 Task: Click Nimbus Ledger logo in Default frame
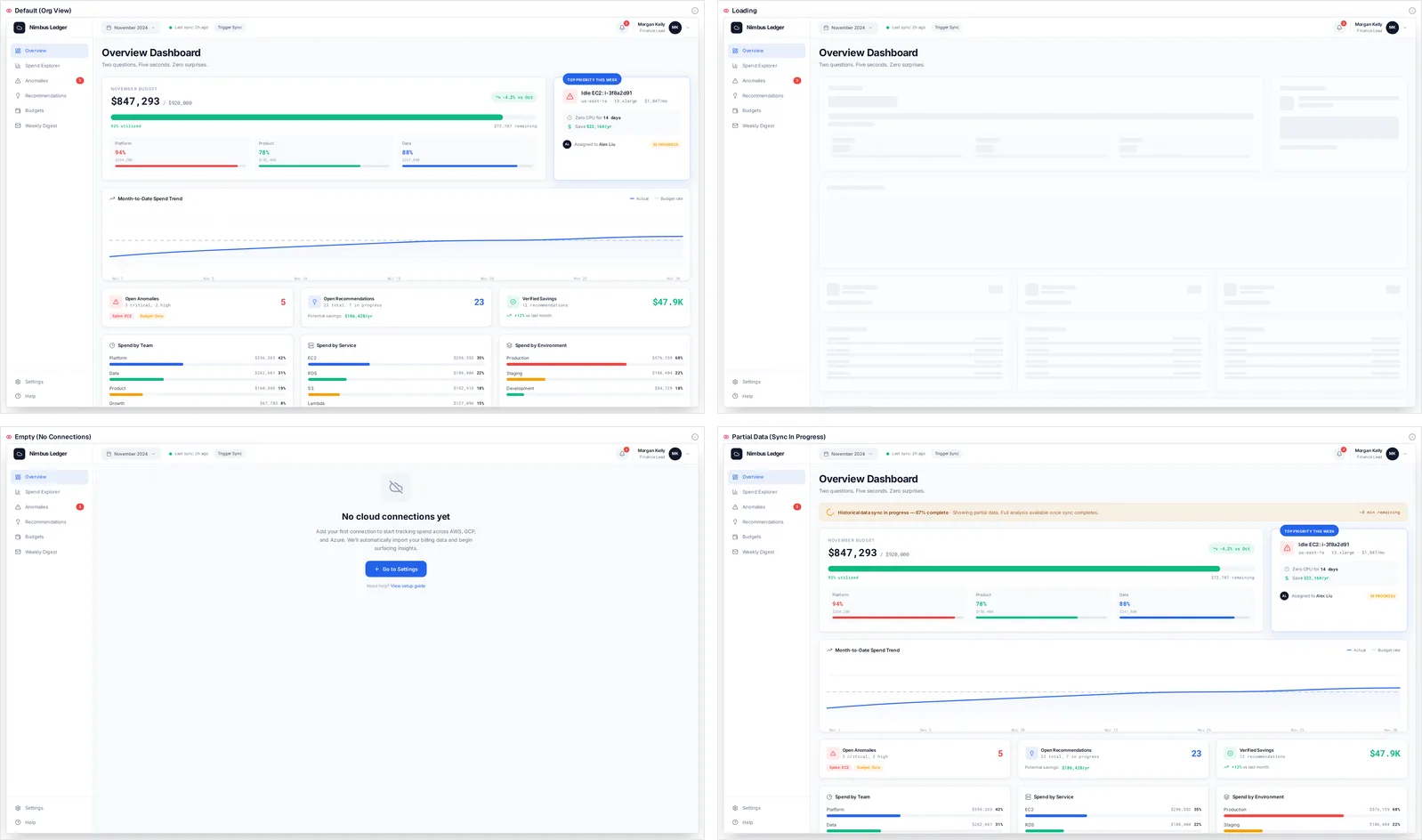(20, 28)
